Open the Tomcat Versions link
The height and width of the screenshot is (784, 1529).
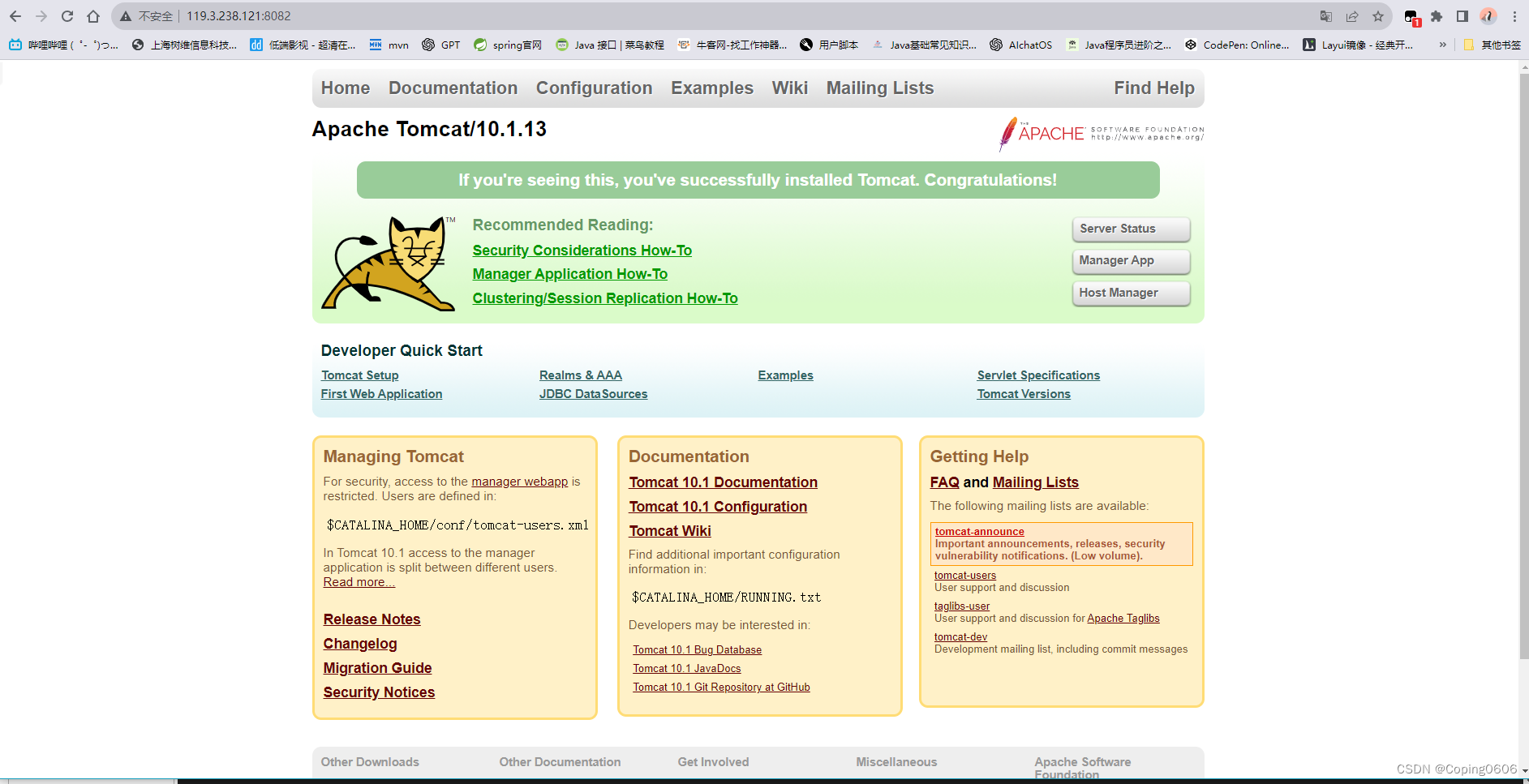click(x=1024, y=394)
